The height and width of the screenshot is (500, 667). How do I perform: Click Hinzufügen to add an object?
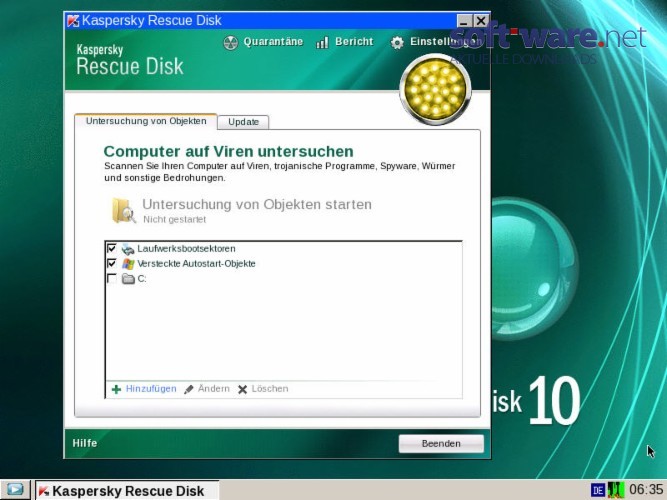[x=151, y=389]
